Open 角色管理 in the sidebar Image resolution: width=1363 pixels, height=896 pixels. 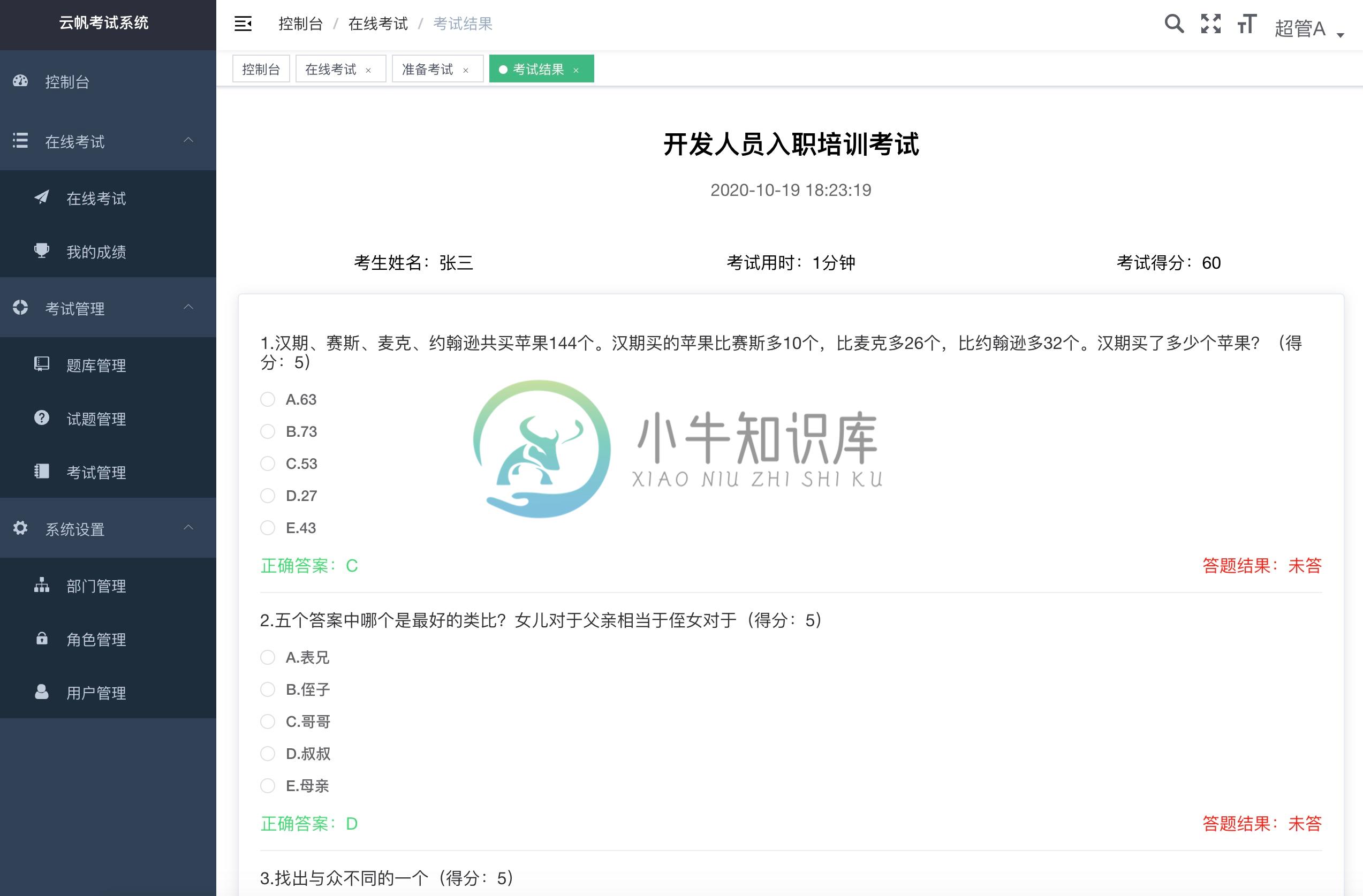click(108, 639)
